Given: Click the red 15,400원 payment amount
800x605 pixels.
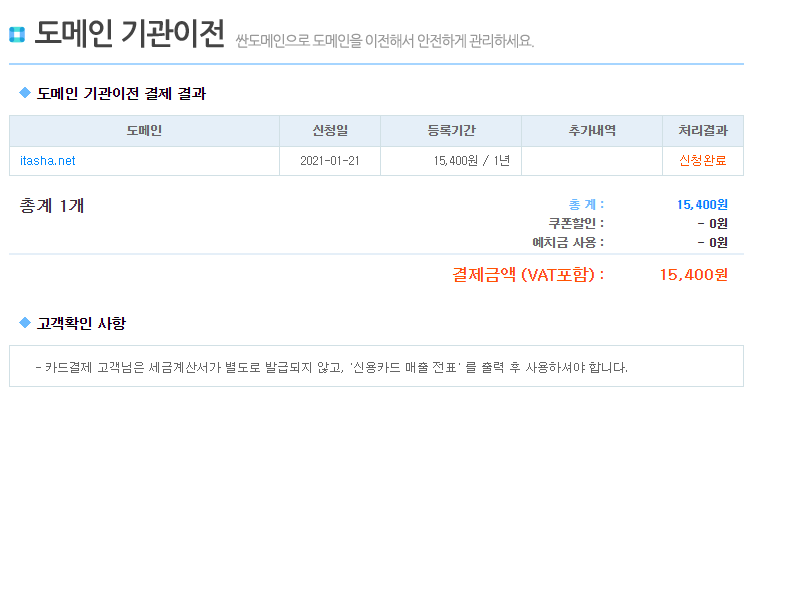Looking at the screenshot, I should [x=693, y=275].
